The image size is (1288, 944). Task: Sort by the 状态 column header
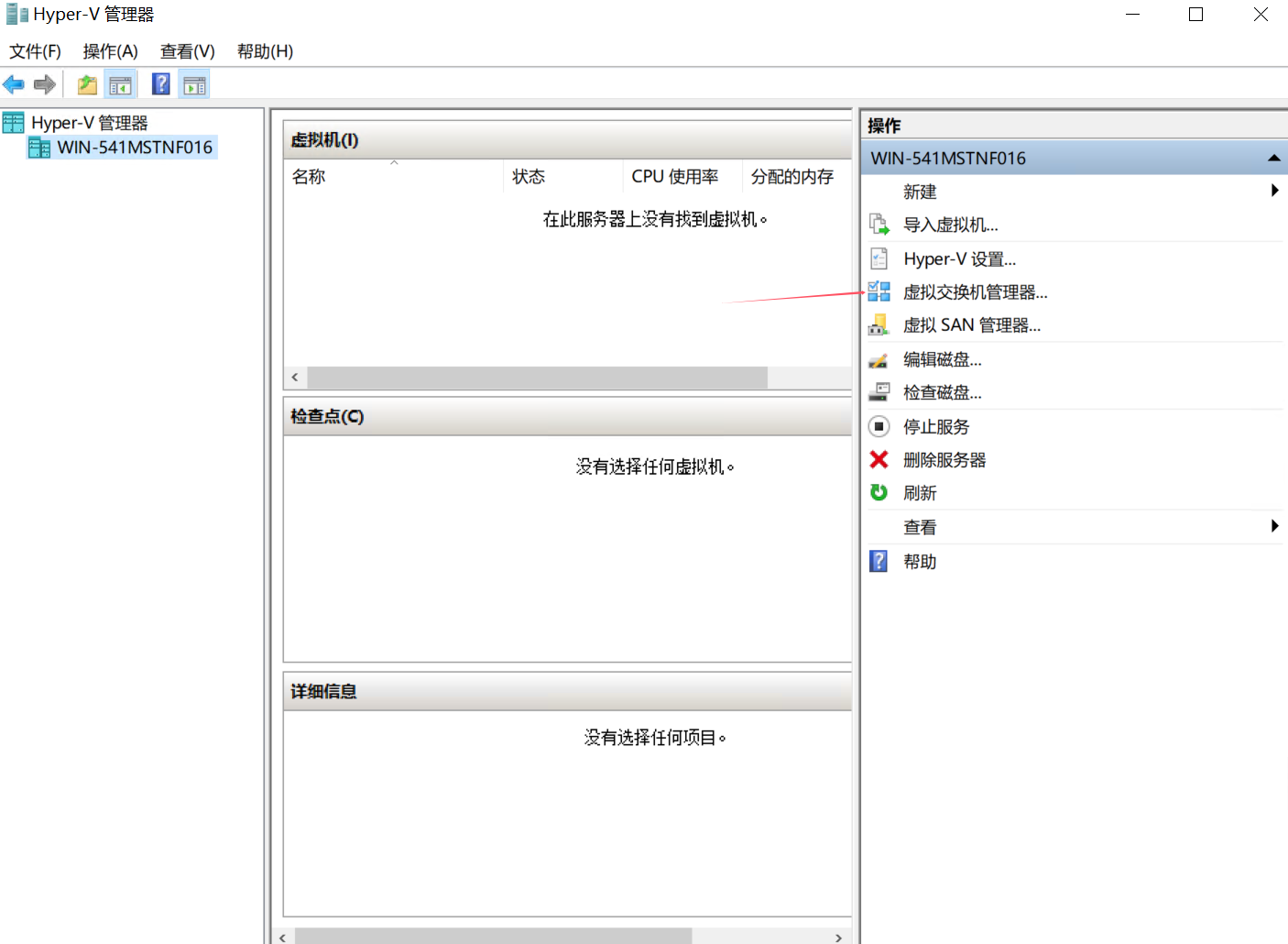coord(562,176)
